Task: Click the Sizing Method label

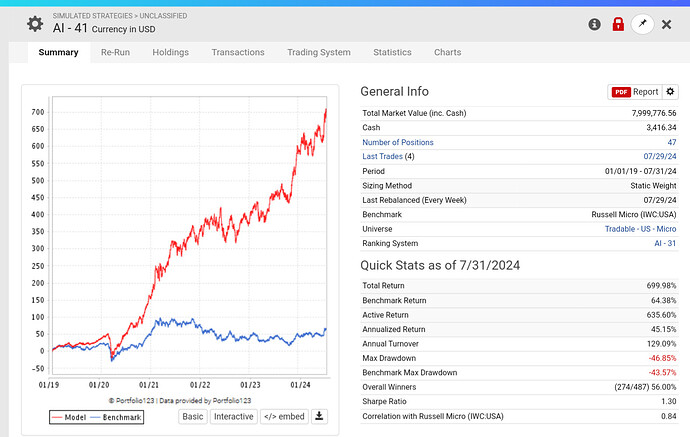Action: click(387, 186)
